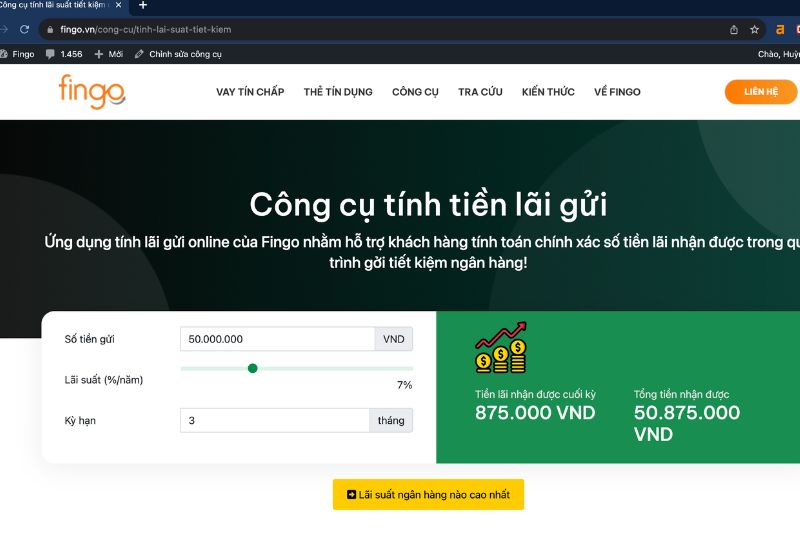Viewport: 800px width, 533px height.
Task: Click the 875.000 VND interest value
Action: (535, 413)
